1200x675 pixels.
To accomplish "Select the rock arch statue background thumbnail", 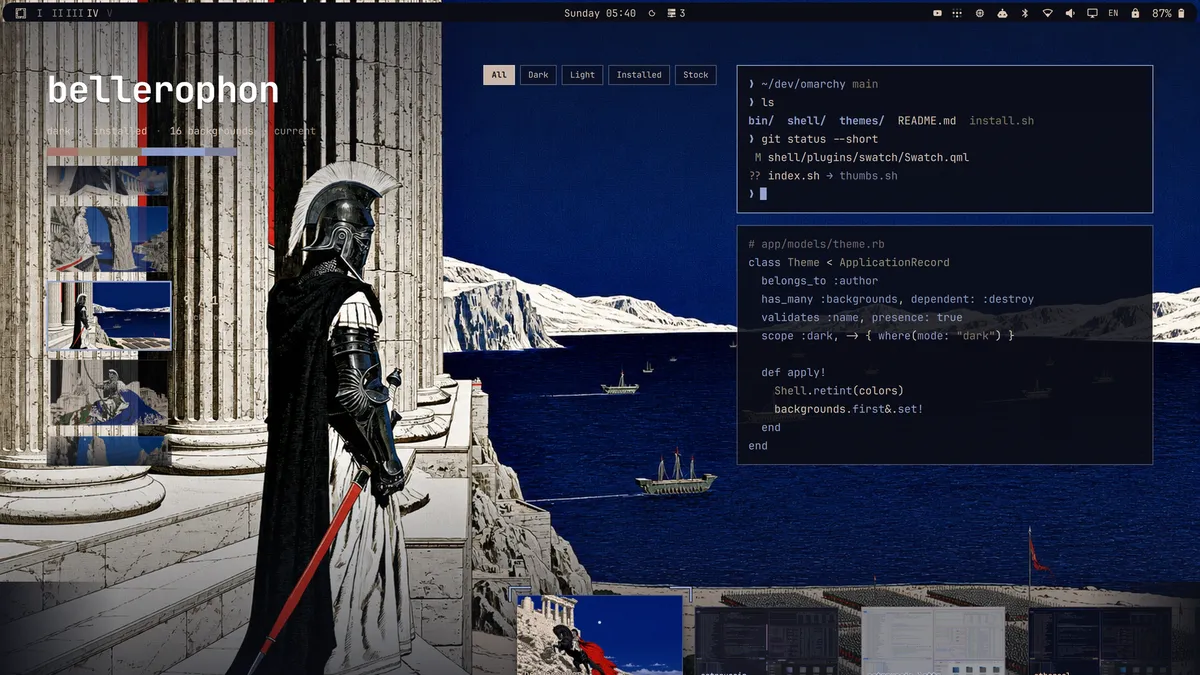I will (107, 239).
